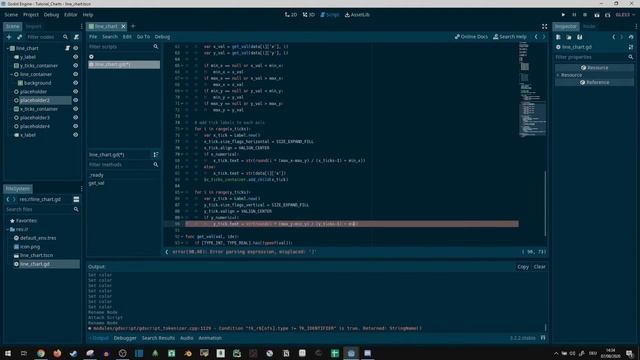Toggle visibility of x_label node
640x360 pixels.
coord(76,135)
